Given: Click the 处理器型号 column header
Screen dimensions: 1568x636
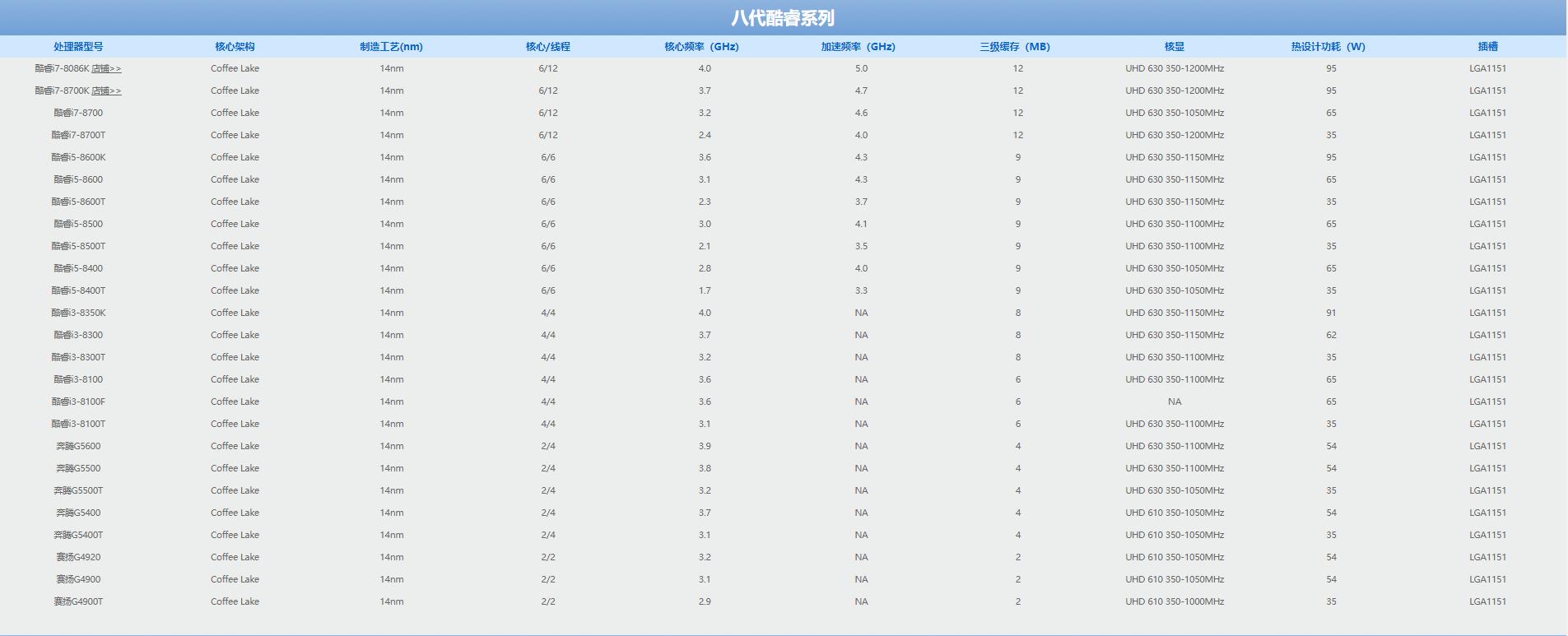Looking at the screenshot, I should (78, 47).
